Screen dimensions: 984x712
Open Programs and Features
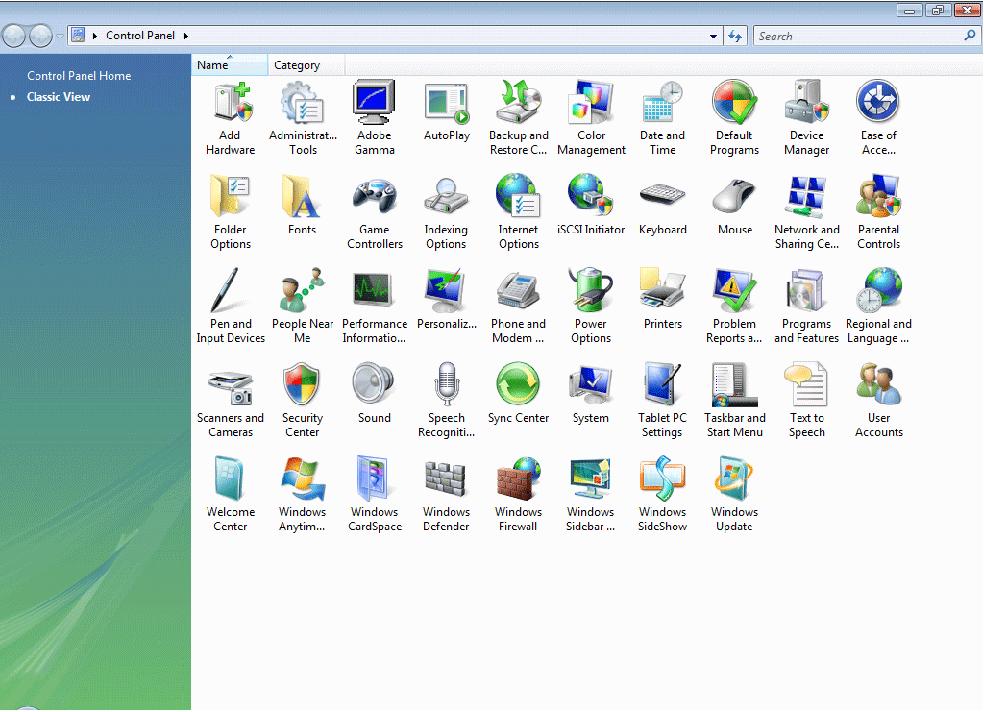806,306
